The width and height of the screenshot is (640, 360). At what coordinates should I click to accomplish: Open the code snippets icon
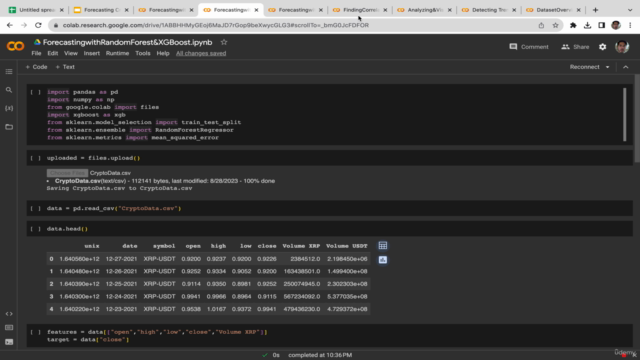(x=9, y=314)
